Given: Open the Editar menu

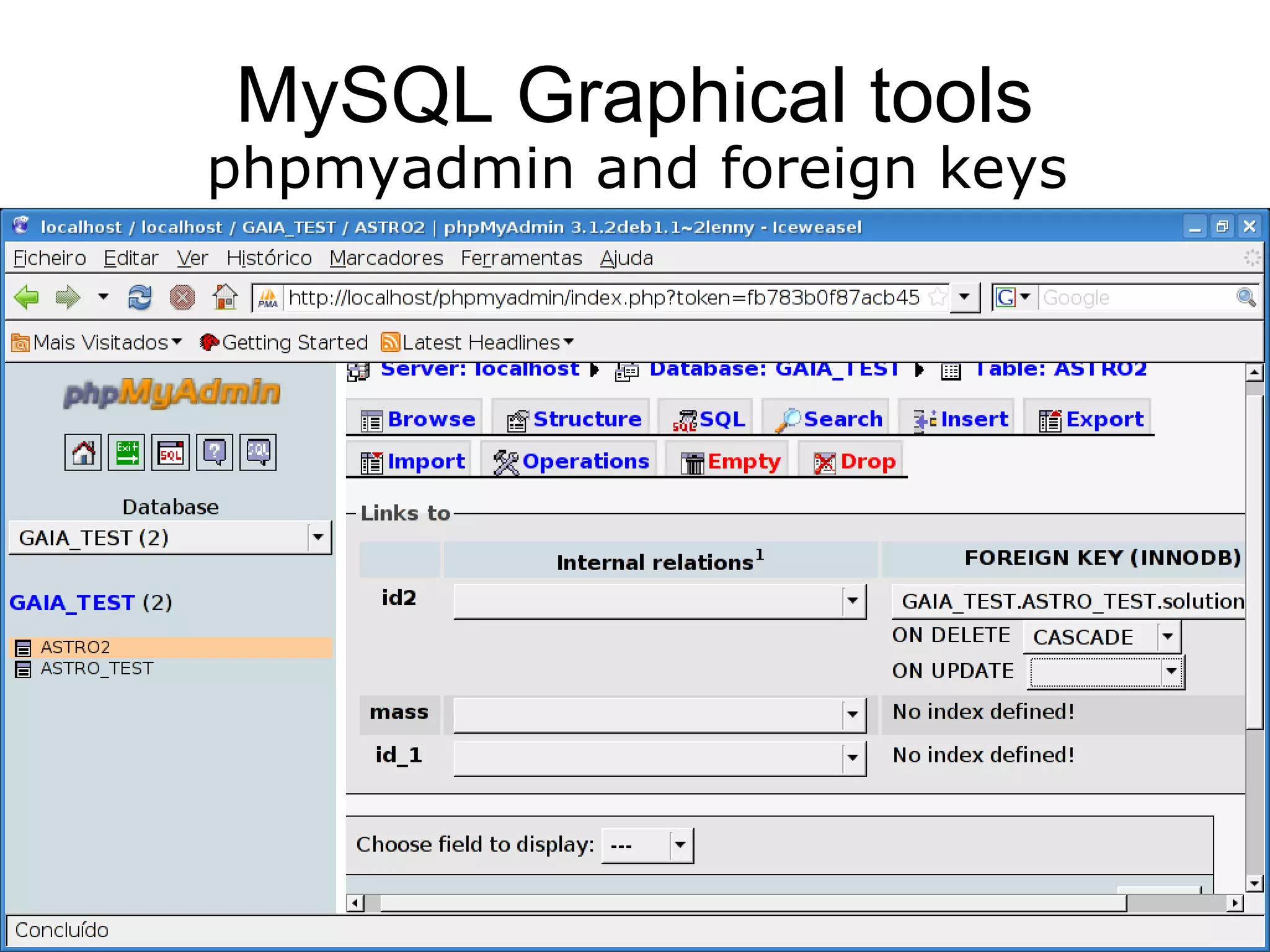Looking at the screenshot, I should [131, 258].
